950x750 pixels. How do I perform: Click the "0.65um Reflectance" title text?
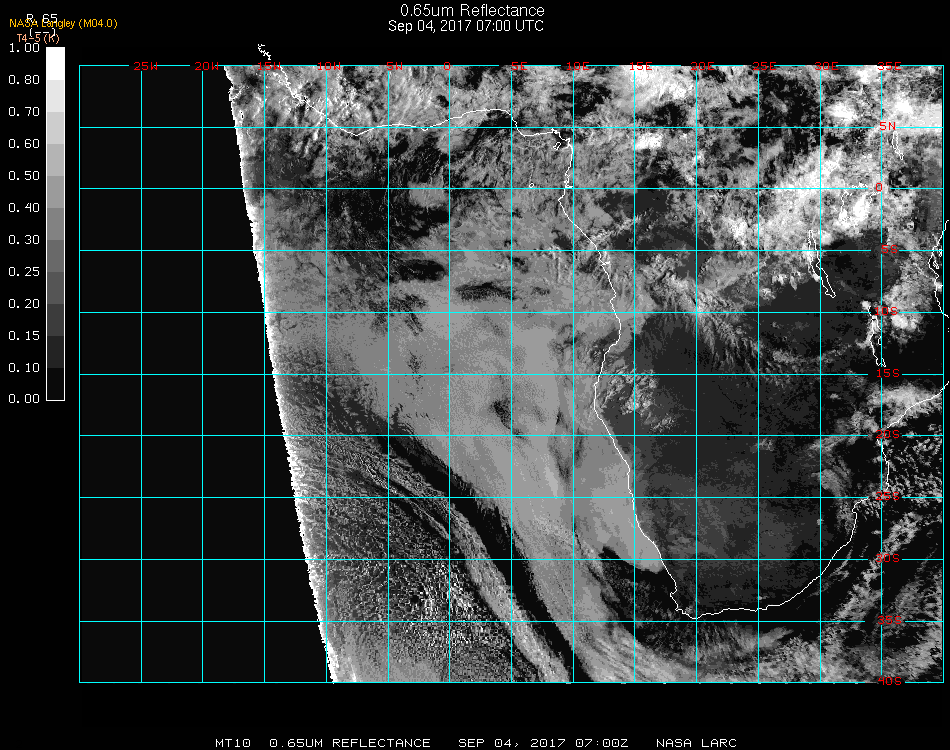[472, 10]
